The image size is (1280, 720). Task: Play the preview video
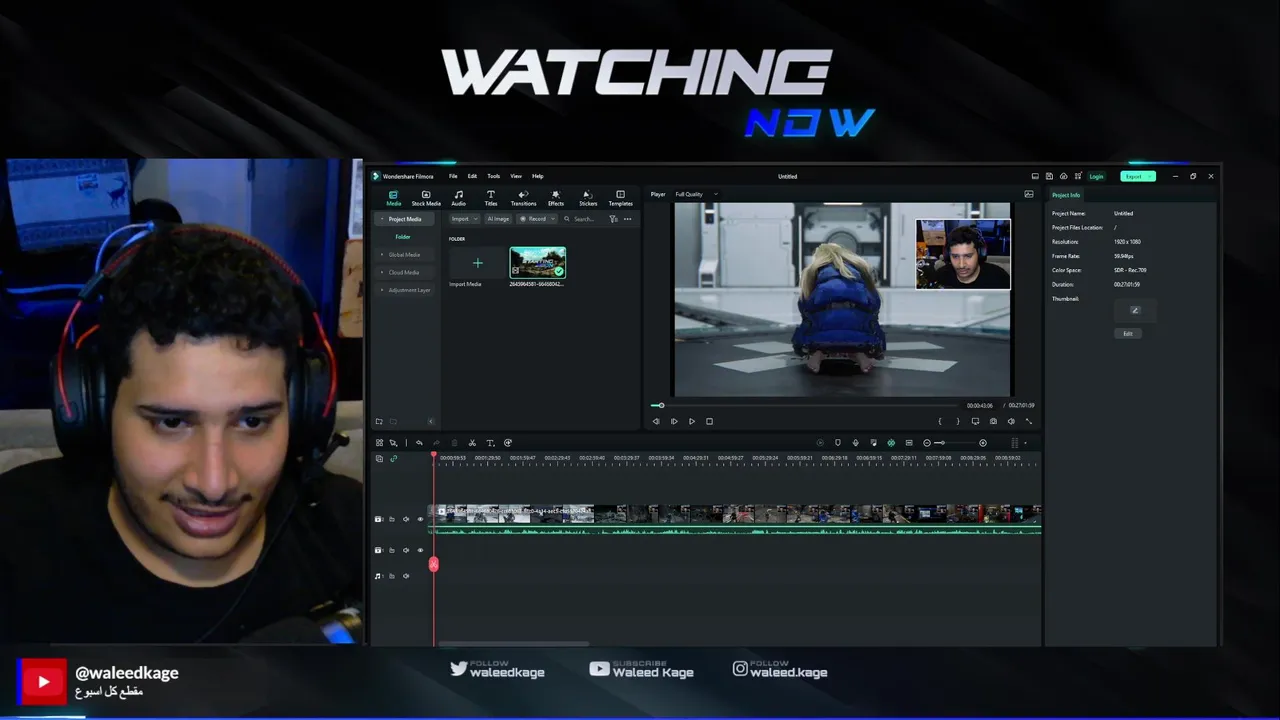(x=691, y=421)
